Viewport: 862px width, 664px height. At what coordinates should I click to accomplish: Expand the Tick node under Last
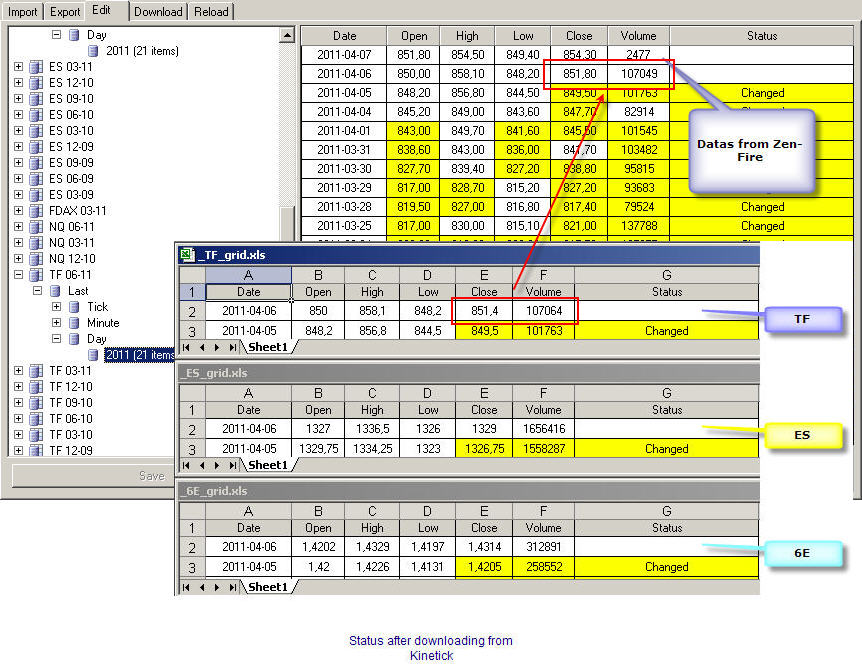pos(57,306)
